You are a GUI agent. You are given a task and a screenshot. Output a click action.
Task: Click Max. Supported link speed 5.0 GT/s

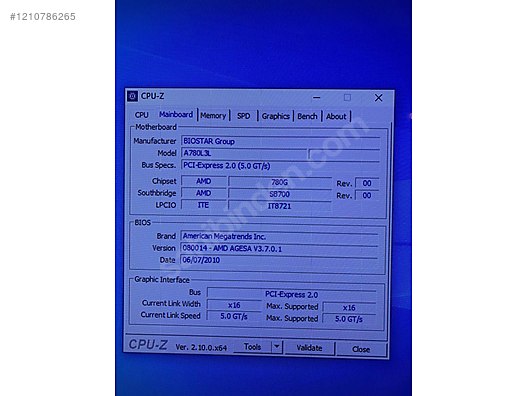[349, 319]
